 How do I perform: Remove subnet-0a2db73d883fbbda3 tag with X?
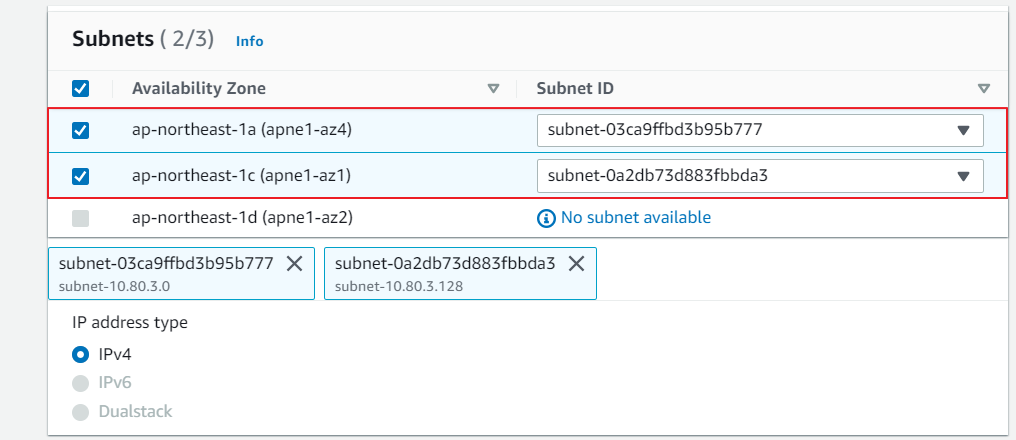click(x=576, y=263)
